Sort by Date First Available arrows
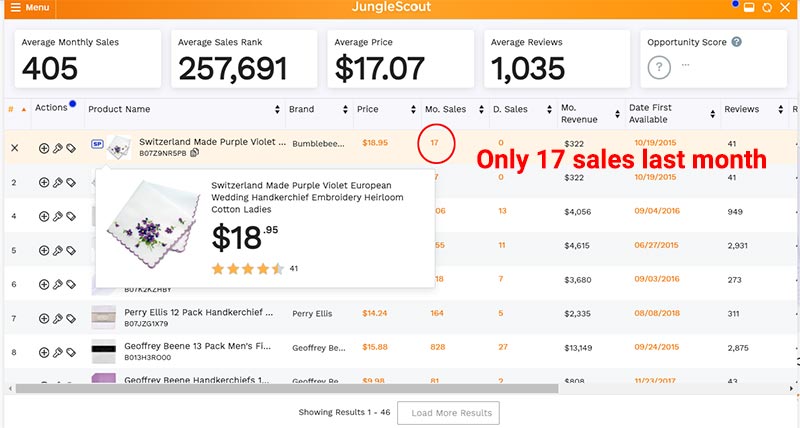The image size is (800, 428). [x=712, y=114]
